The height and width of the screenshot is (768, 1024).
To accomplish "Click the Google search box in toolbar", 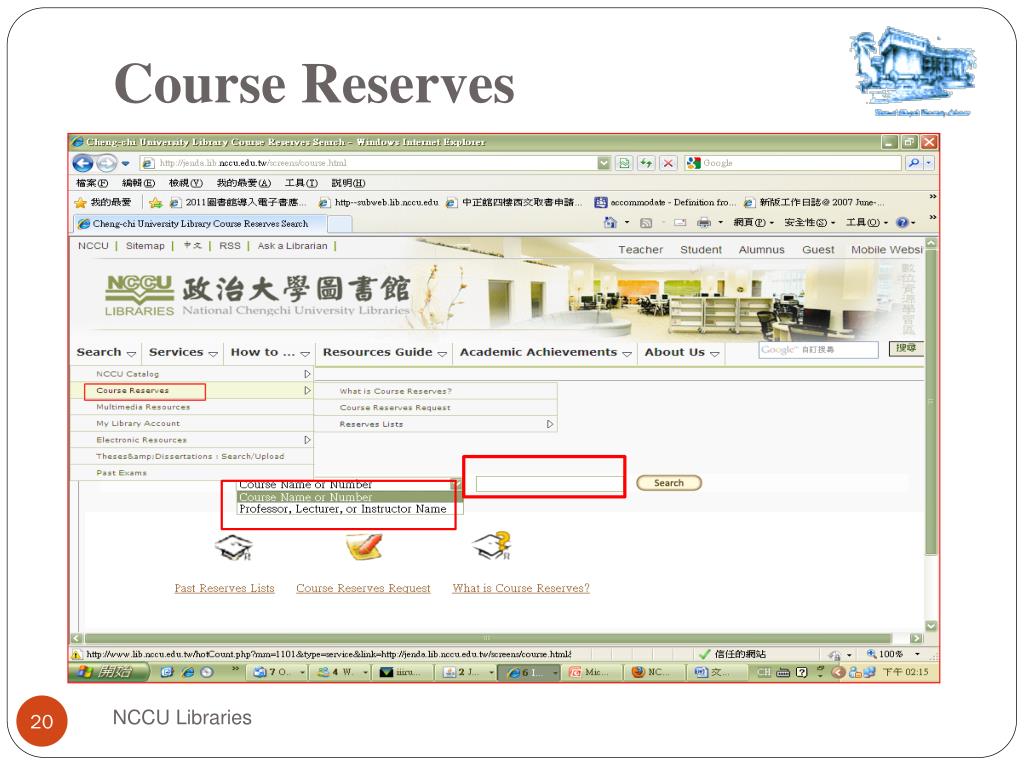I will (792, 163).
